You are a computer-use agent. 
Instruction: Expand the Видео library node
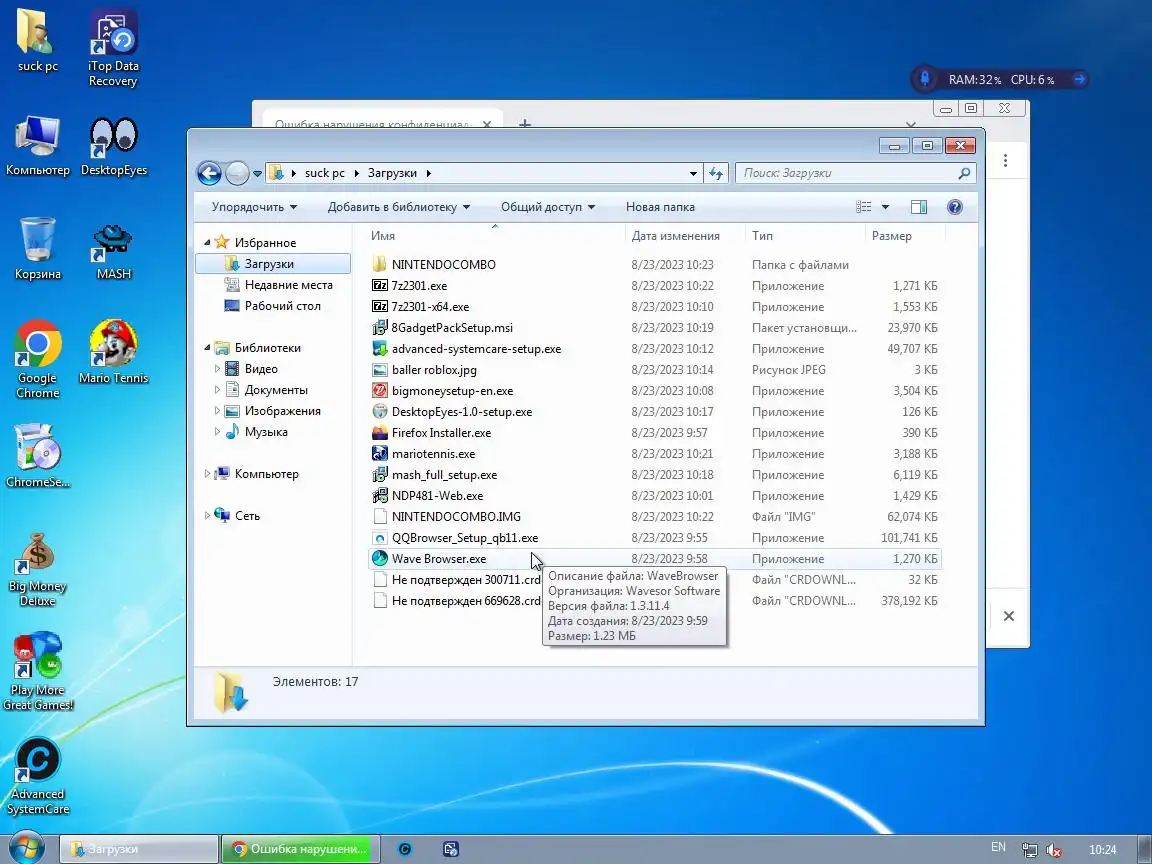coord(217,369)
